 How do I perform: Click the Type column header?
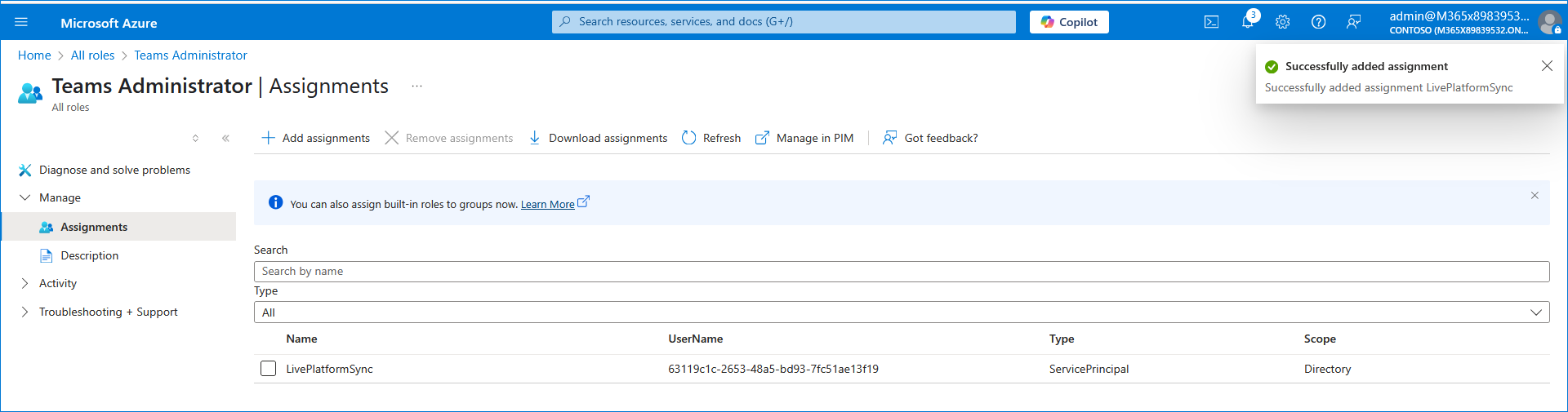(1062, 339)
